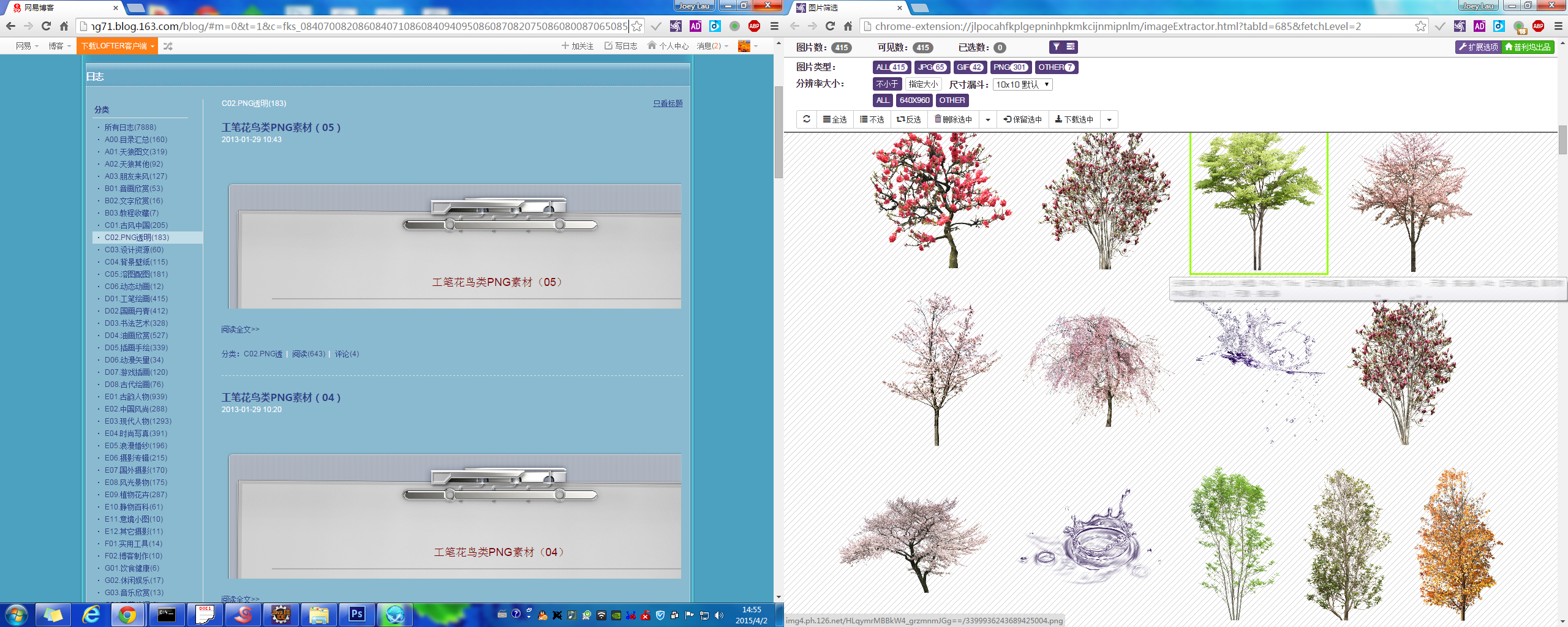This screenshot has height=627, width=1568.
Task: Click the list view icon beside funnel
Action: [1071, 47]
